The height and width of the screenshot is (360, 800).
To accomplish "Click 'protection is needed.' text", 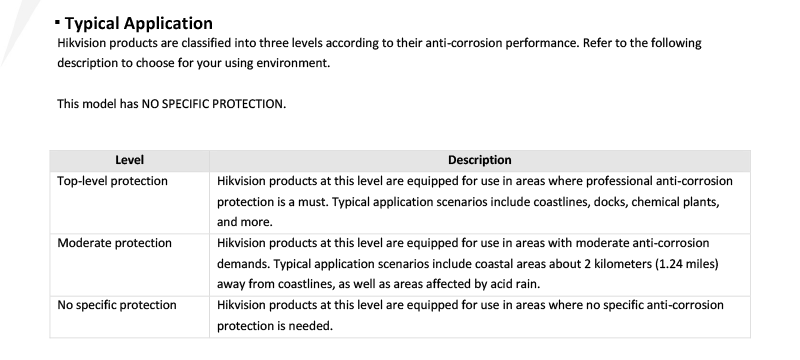I will [x=274, y=326].
